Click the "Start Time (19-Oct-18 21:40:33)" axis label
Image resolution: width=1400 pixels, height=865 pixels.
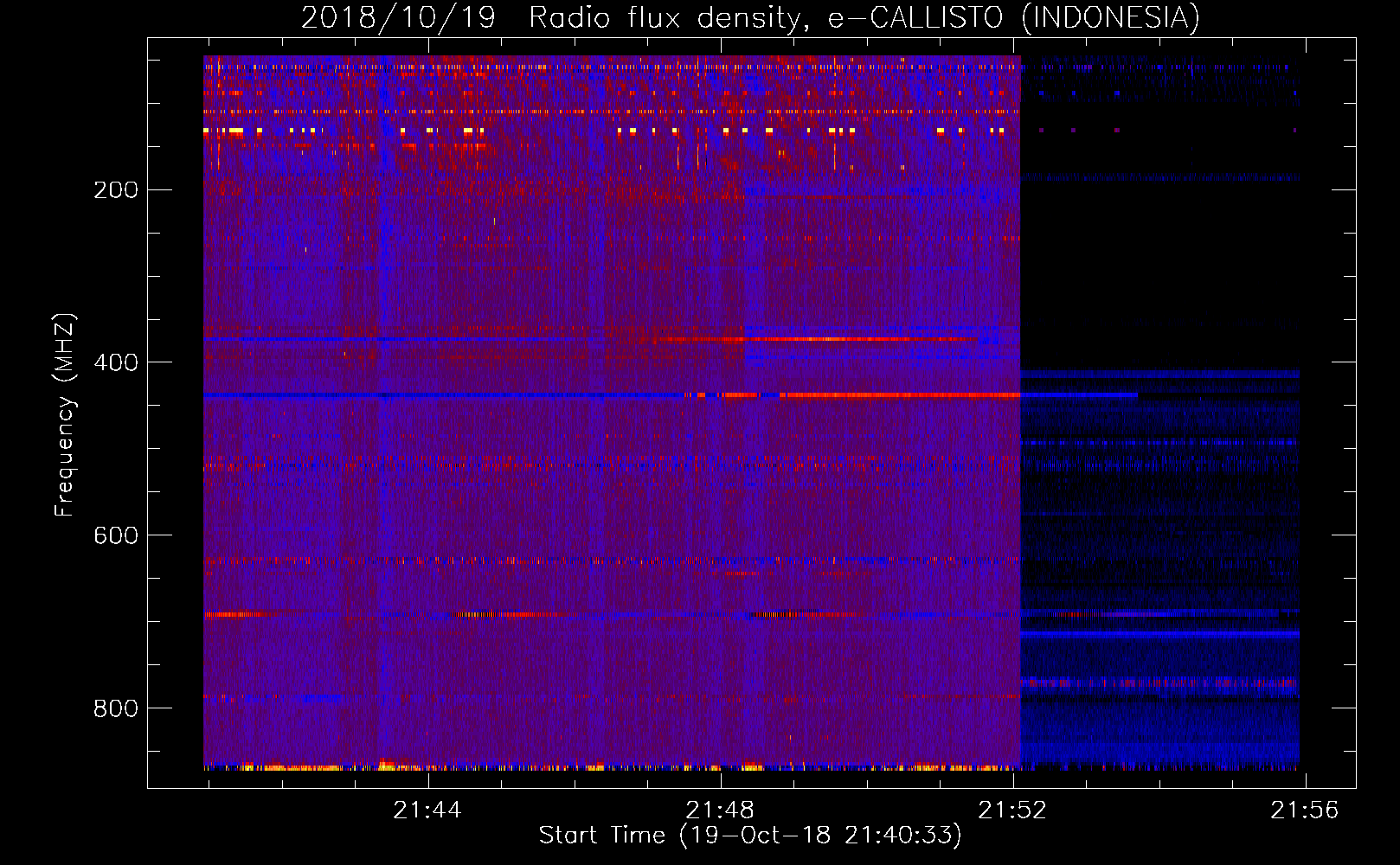(750, 836)
